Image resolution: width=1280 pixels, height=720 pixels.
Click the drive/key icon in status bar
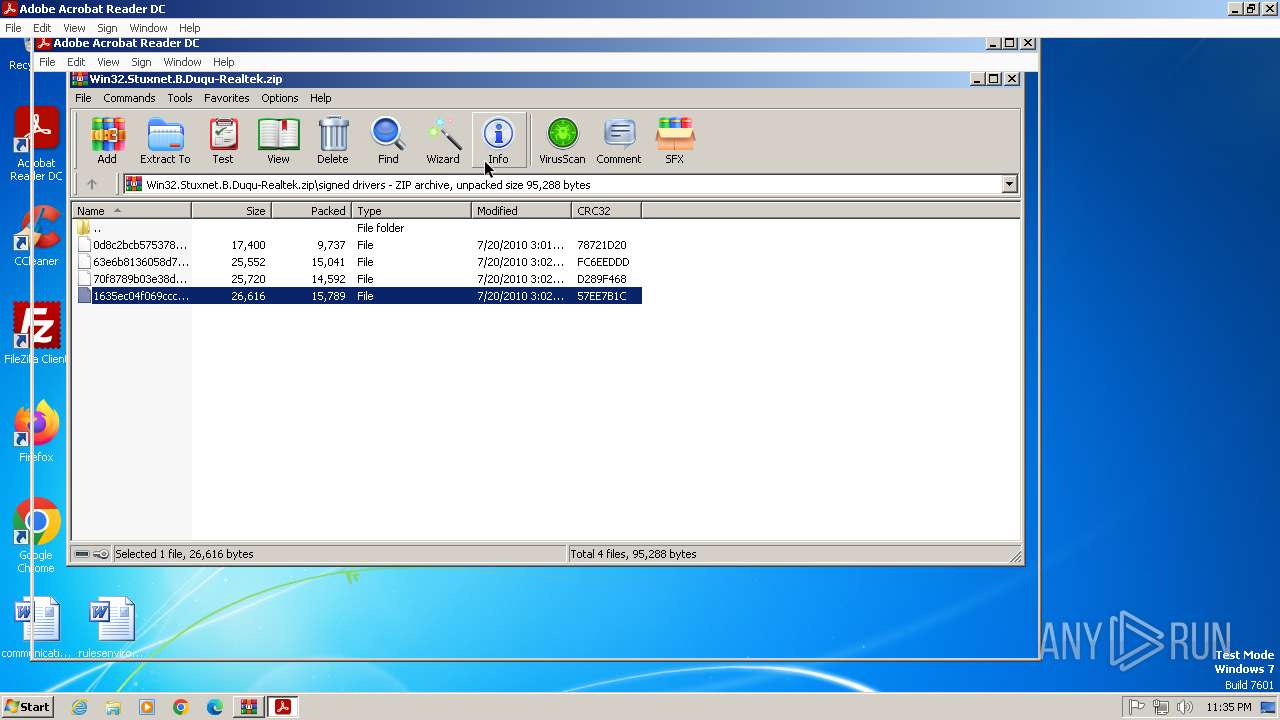pyautogui.click(x=92, y=554)
